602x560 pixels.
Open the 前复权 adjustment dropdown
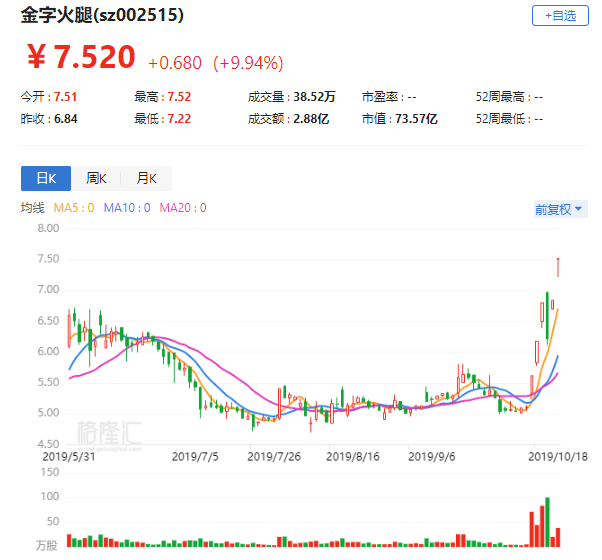(560, 209)
